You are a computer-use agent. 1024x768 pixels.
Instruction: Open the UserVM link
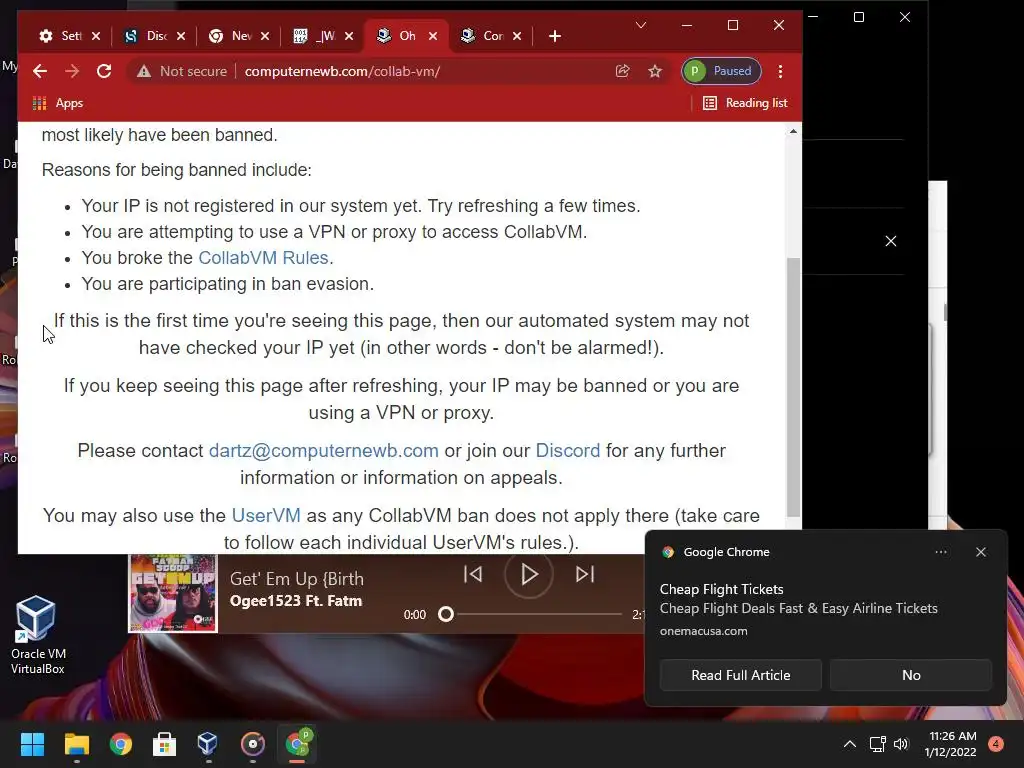[266, 515]
